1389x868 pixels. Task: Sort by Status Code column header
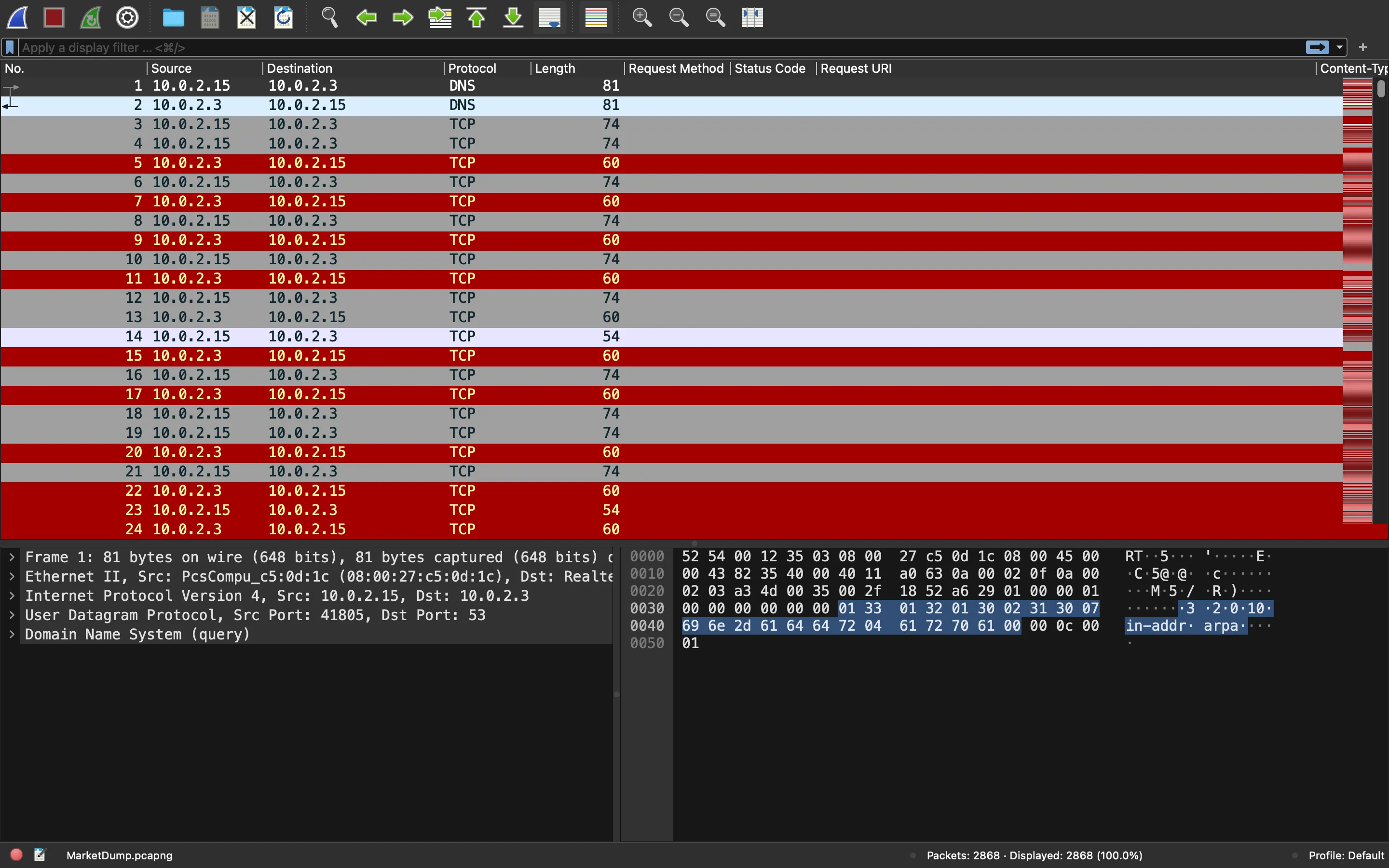tap(773, 68)
